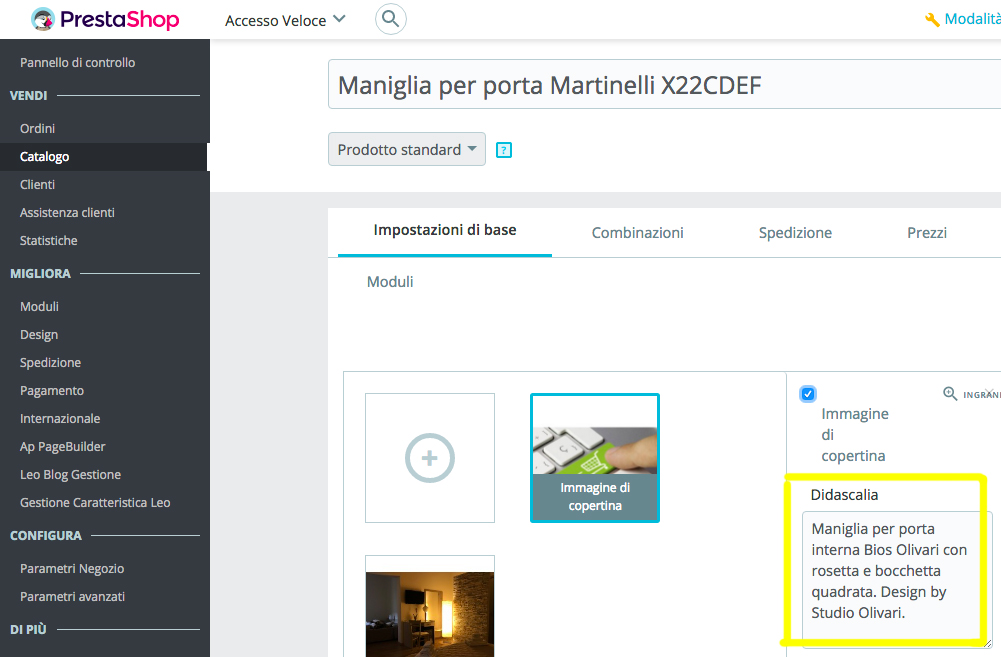This screenshot has height=657, width=1001.
Task: Select the Prezzi tab
Action: pos(927,232)
